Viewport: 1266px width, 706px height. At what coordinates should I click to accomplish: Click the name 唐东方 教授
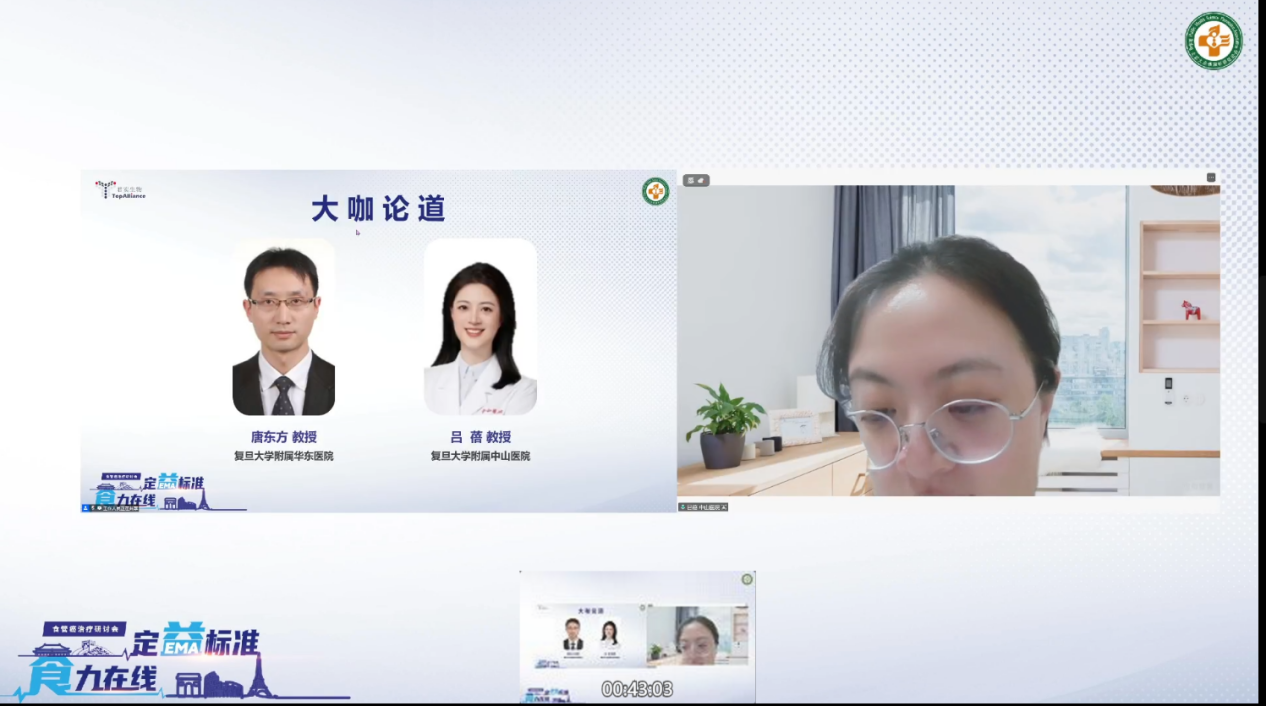point(283,437)
